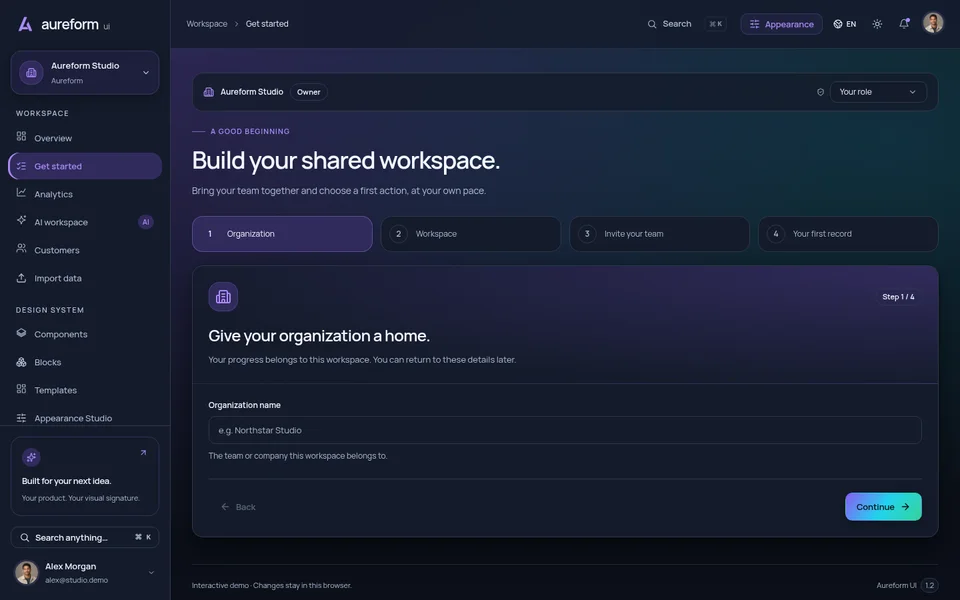Click the workspace switcher building icon
Screen dimensions: 960x600
pyautogui.click(x=31, y=72)
